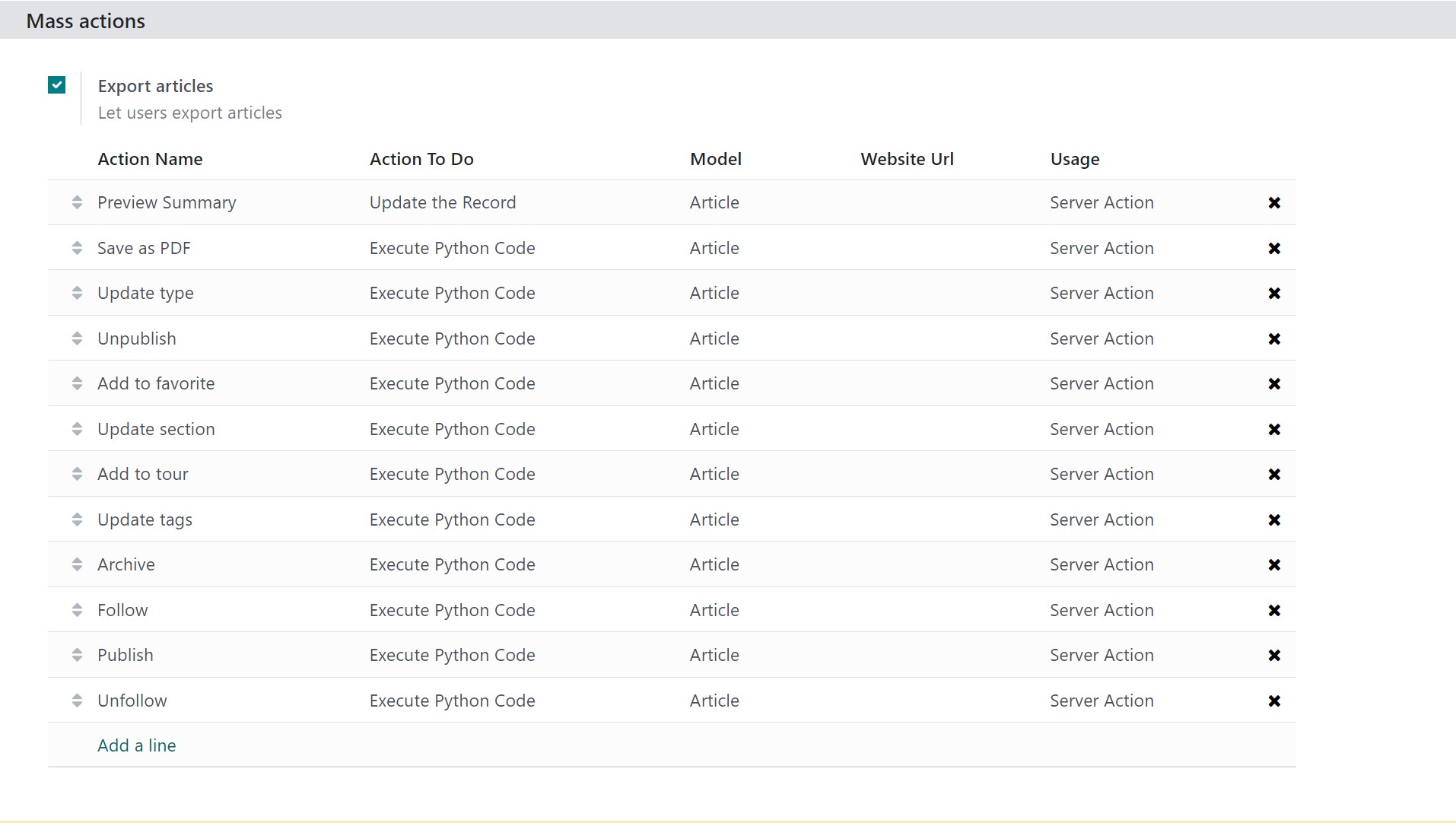The height and width of the screenshot is (823, 1456).
Task: Select the Publish action name
Action: click(x=126, y=655)
